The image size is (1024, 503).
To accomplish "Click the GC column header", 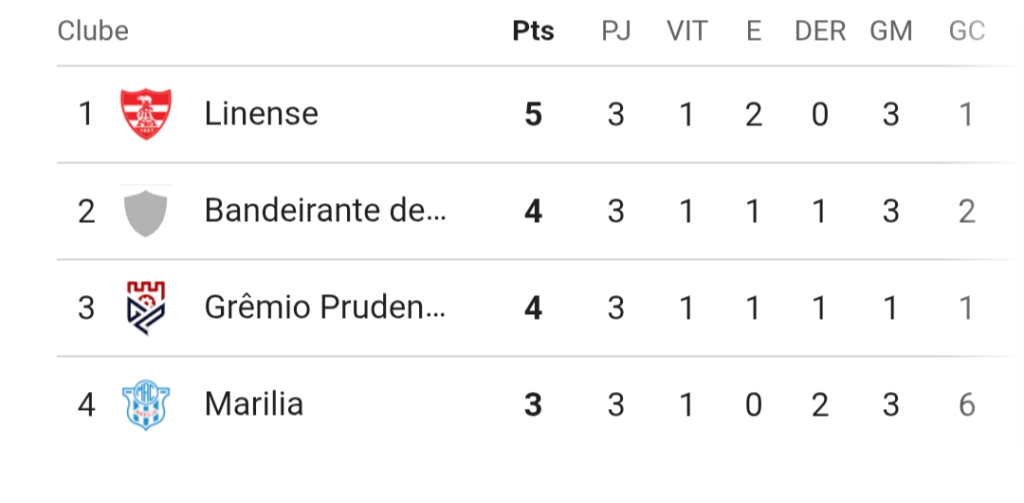I will point(967,31).
